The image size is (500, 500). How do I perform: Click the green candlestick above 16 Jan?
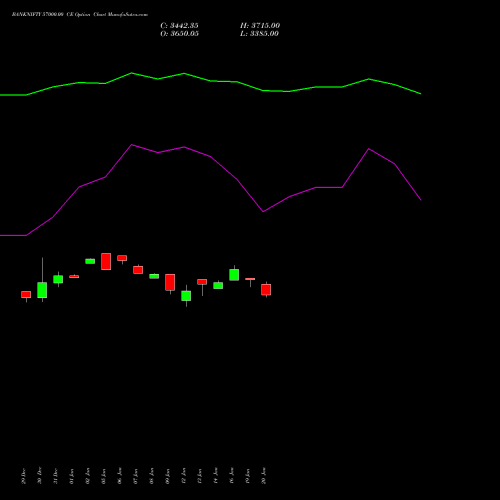[234, 275]
